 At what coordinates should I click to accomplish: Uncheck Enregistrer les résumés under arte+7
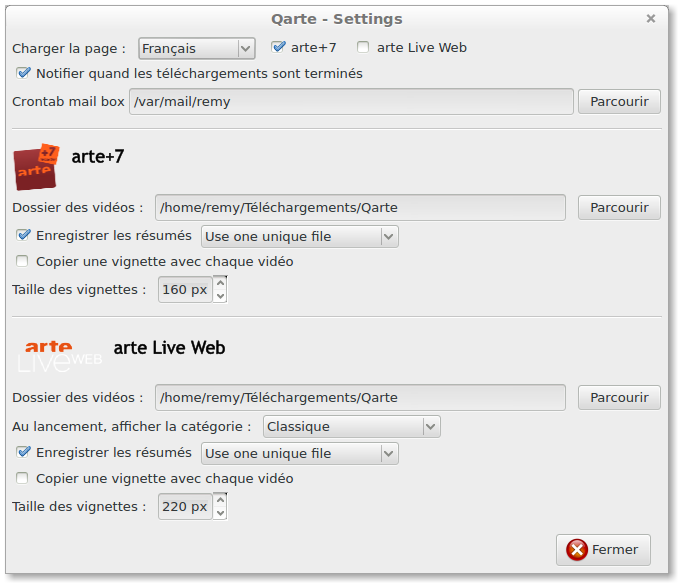coord(23,235)
